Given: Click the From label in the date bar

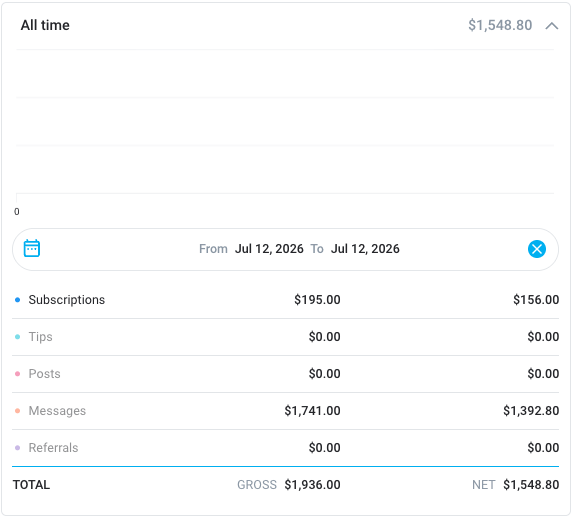Looking at the screenshot, I should [x=213, y=249].
